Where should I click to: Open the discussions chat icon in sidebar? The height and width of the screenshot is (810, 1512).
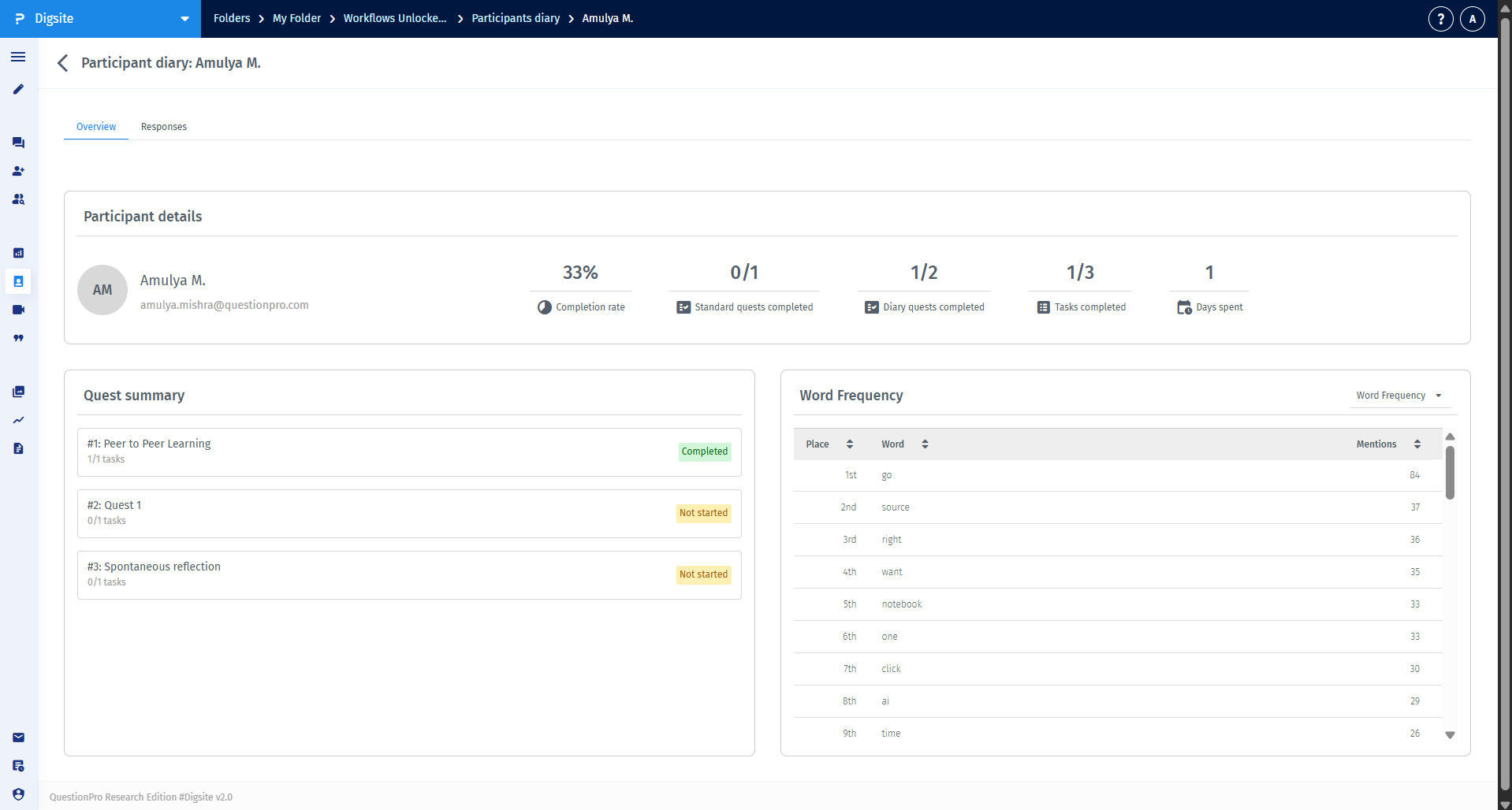tap(18, 143)
